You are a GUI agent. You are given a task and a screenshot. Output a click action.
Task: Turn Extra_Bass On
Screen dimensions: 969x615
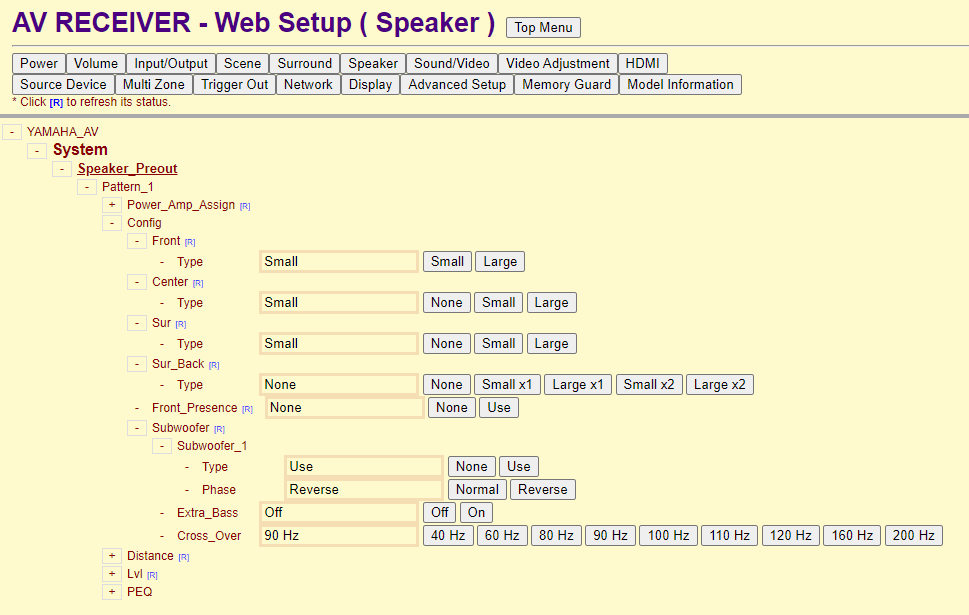(x=476, y=512)
